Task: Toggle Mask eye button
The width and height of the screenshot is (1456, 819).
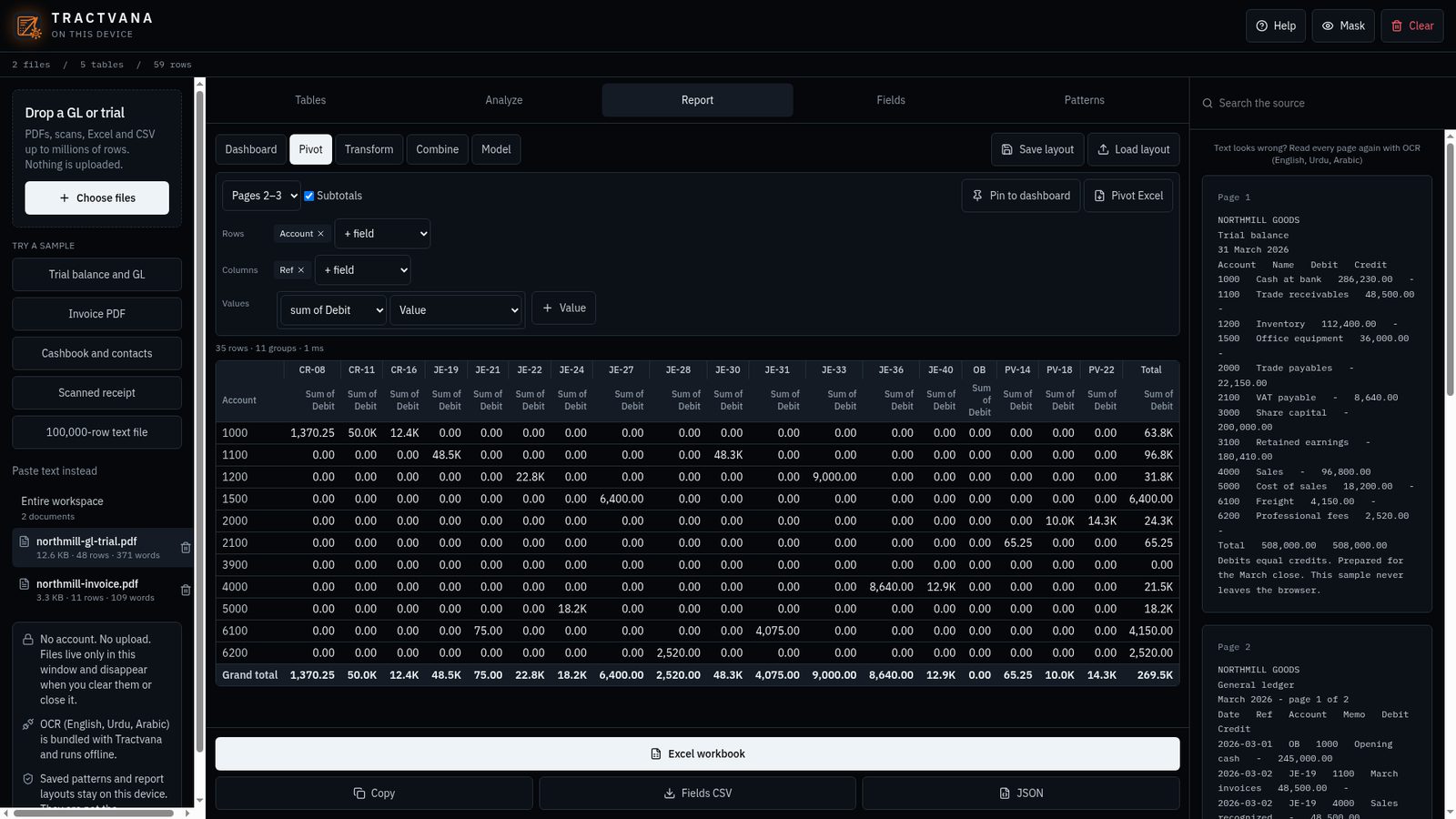Action: point(1343,25)
